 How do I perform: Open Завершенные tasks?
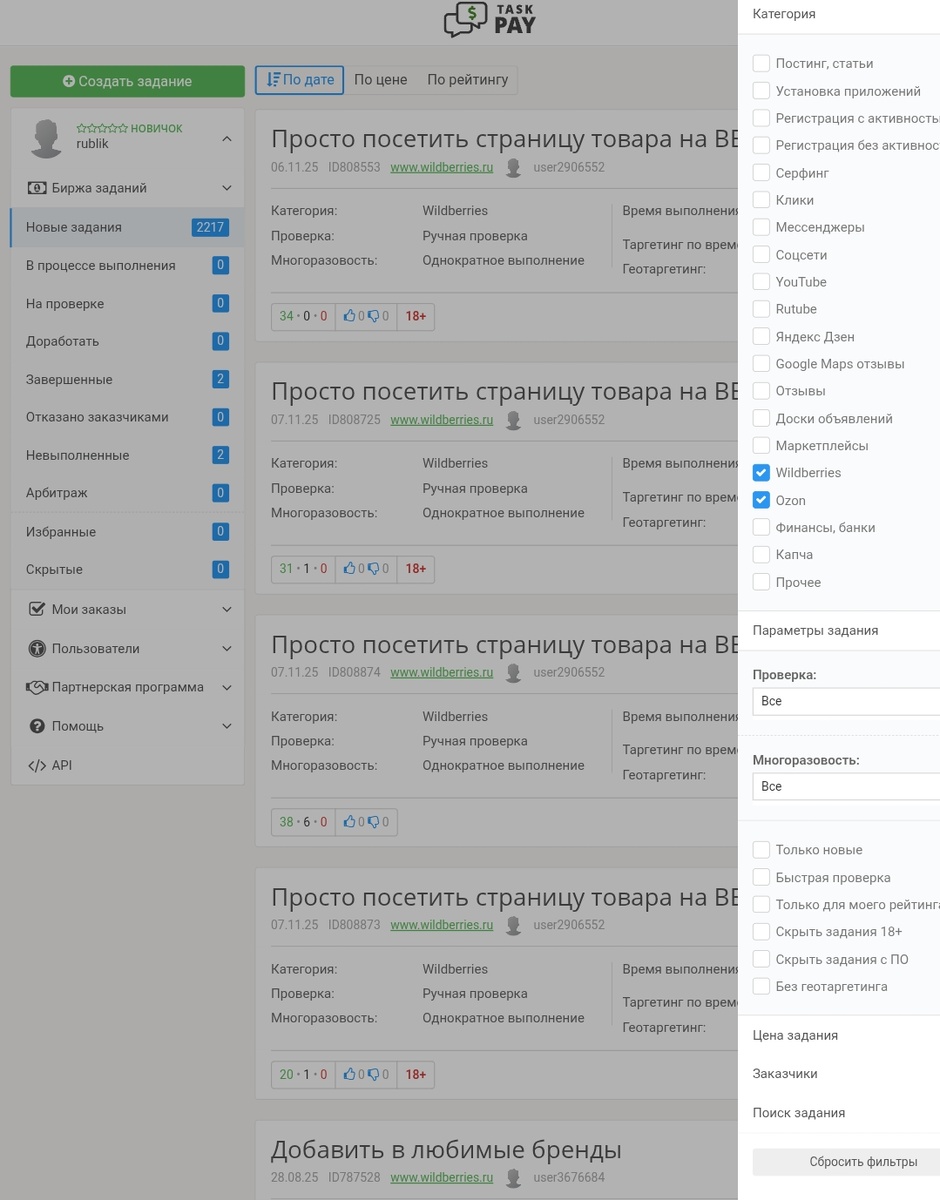click(x=127, y=379)
